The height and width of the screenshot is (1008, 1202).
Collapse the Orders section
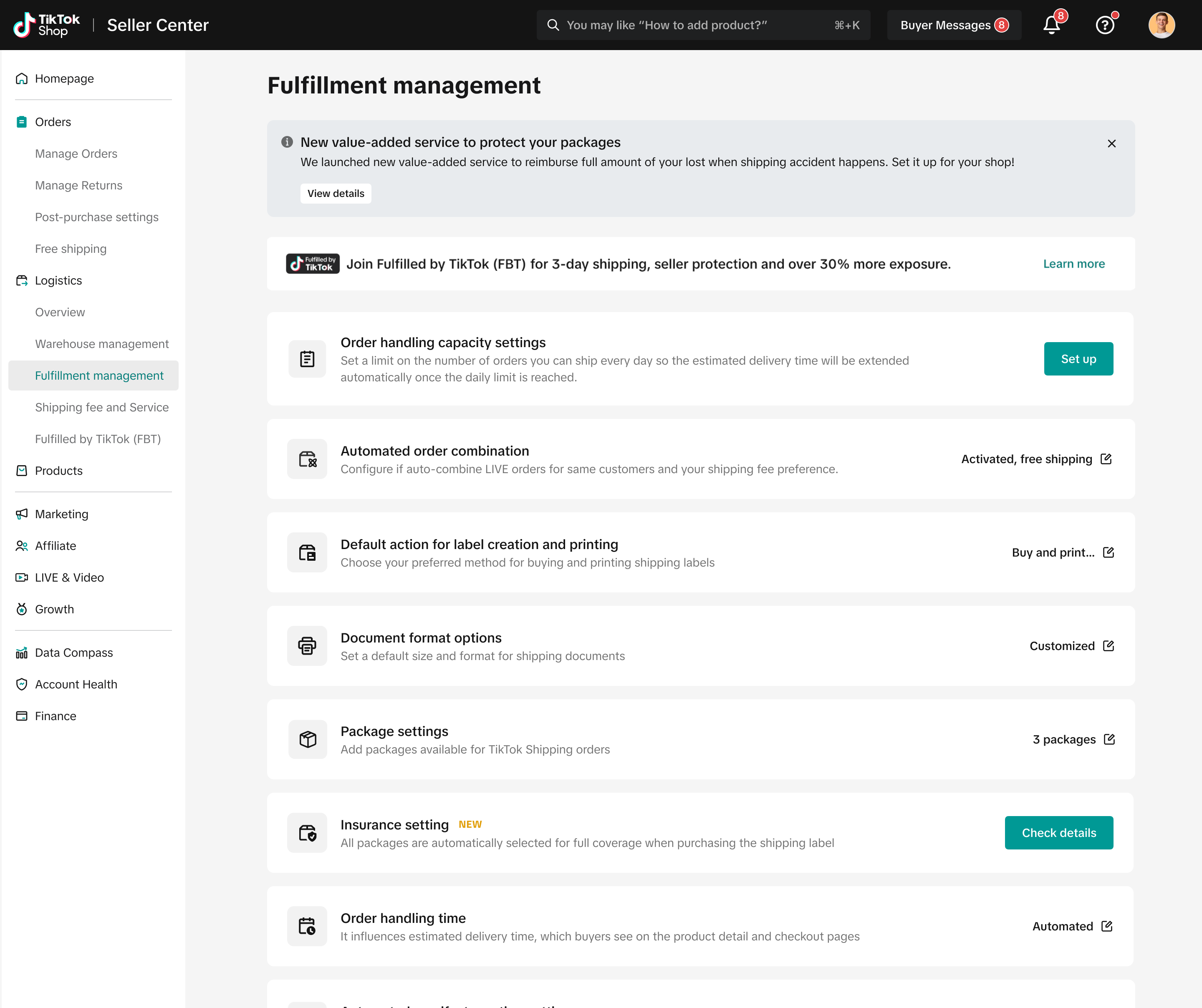click(53, 122)
